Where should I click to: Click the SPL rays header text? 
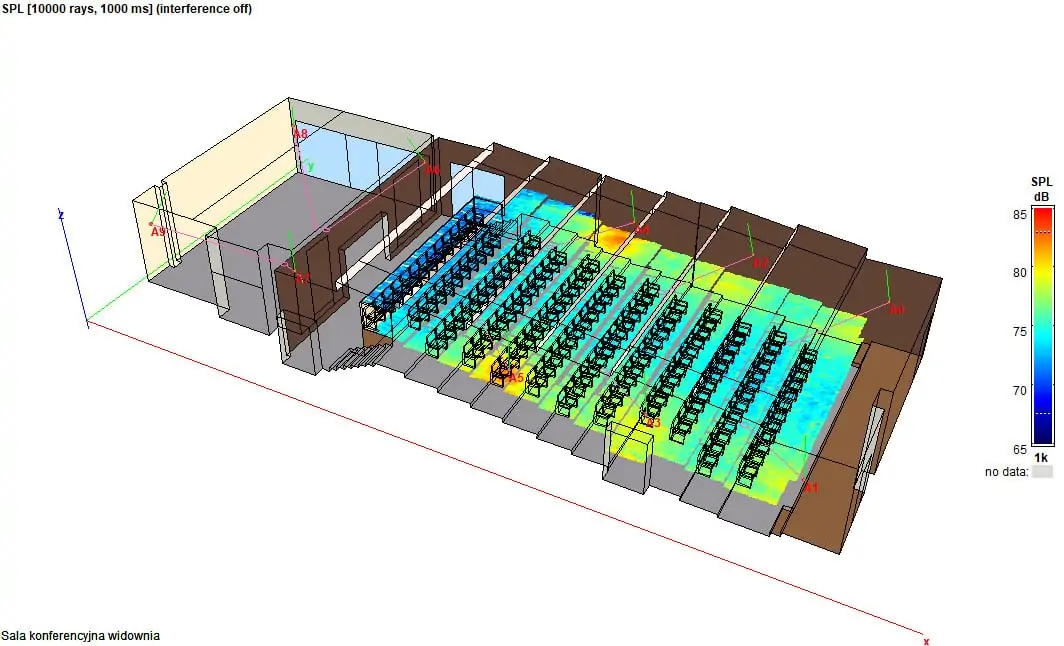(x=126, y=9)
